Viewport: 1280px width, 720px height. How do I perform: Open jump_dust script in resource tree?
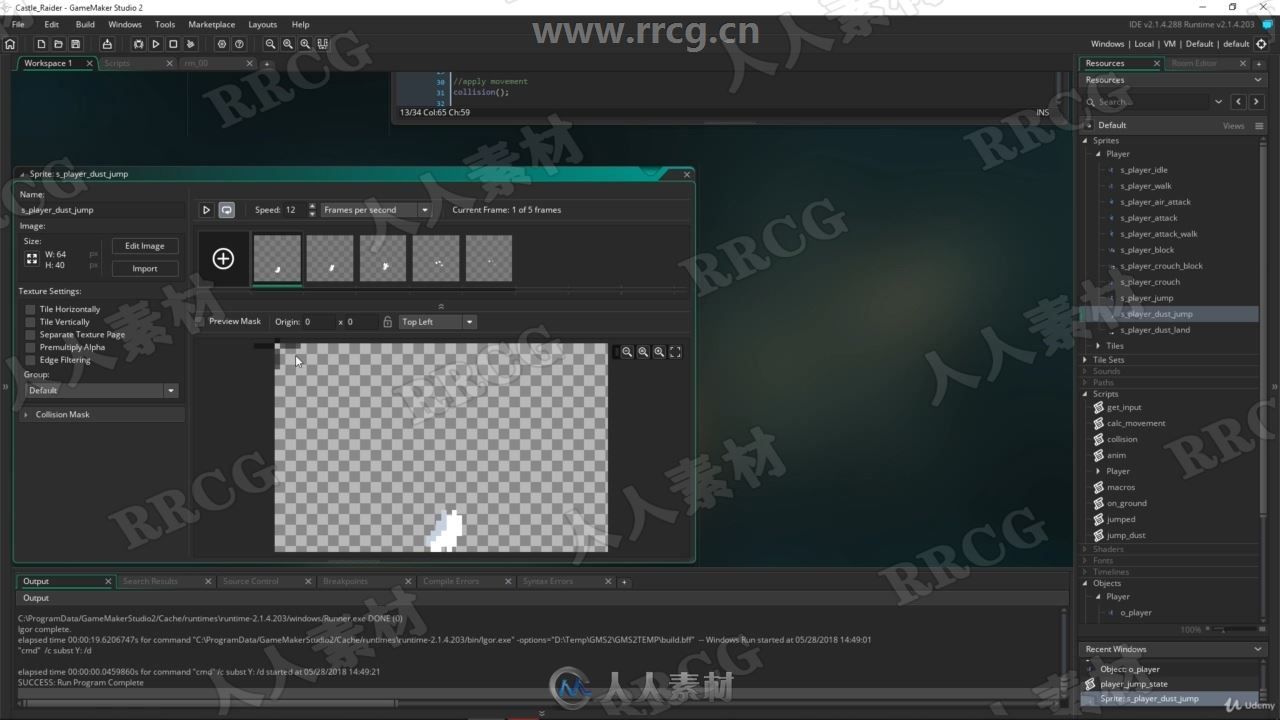tap(1126, 535)
